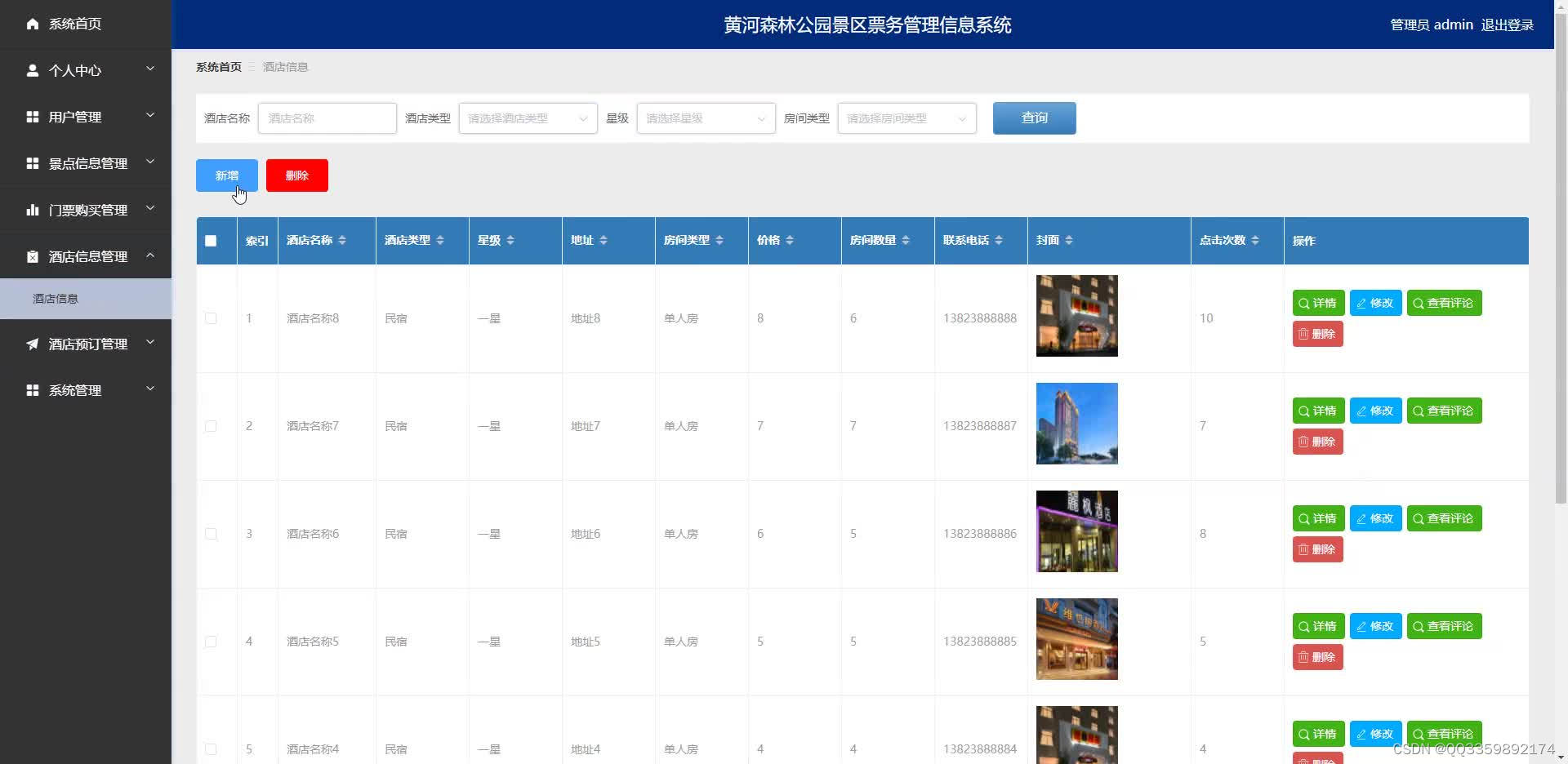This screenshot has width=1568, height=764.
Task: Check the row checkbox for 酒店名称4
Action: [x=211, y=749]
